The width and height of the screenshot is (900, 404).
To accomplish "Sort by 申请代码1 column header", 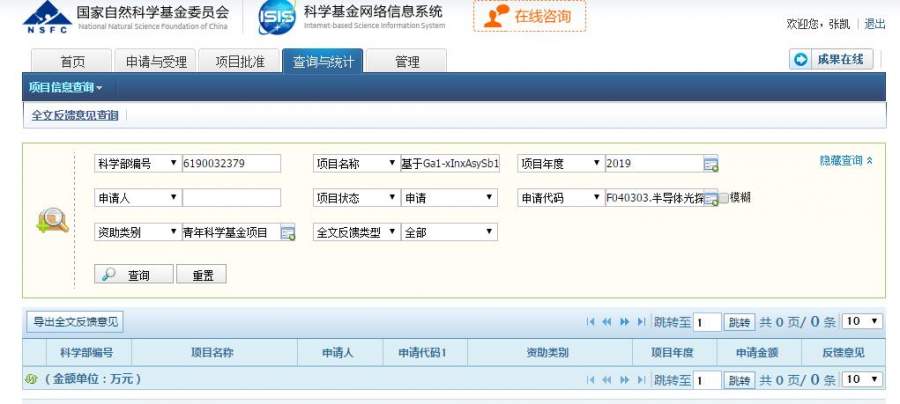I will pyautogui.click(x=423, y=352).
